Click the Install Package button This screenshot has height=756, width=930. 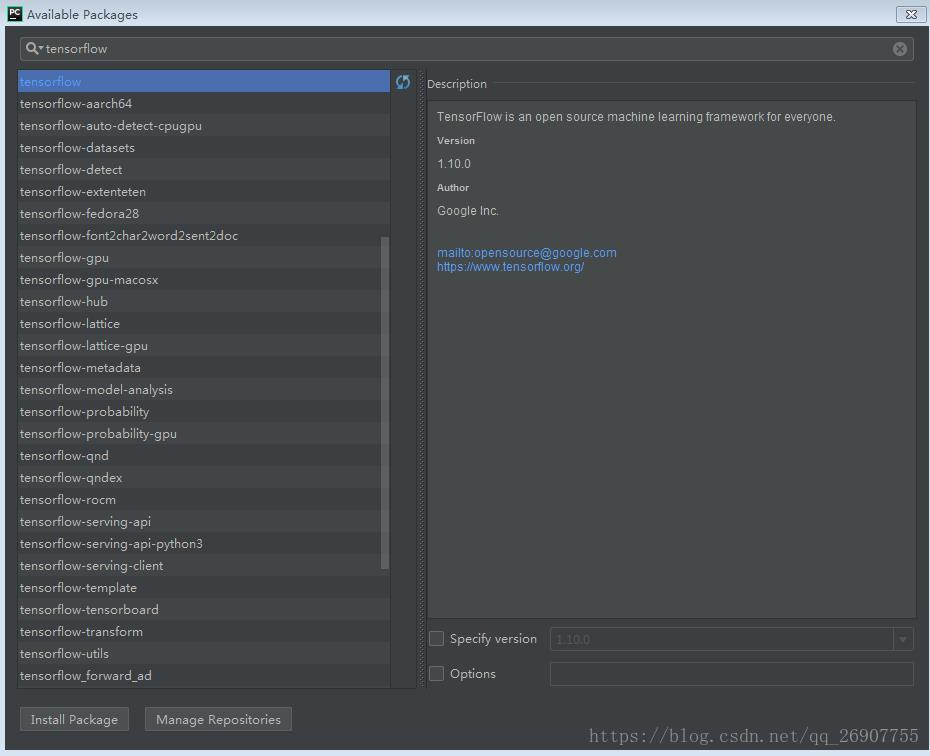pos(74,719)
